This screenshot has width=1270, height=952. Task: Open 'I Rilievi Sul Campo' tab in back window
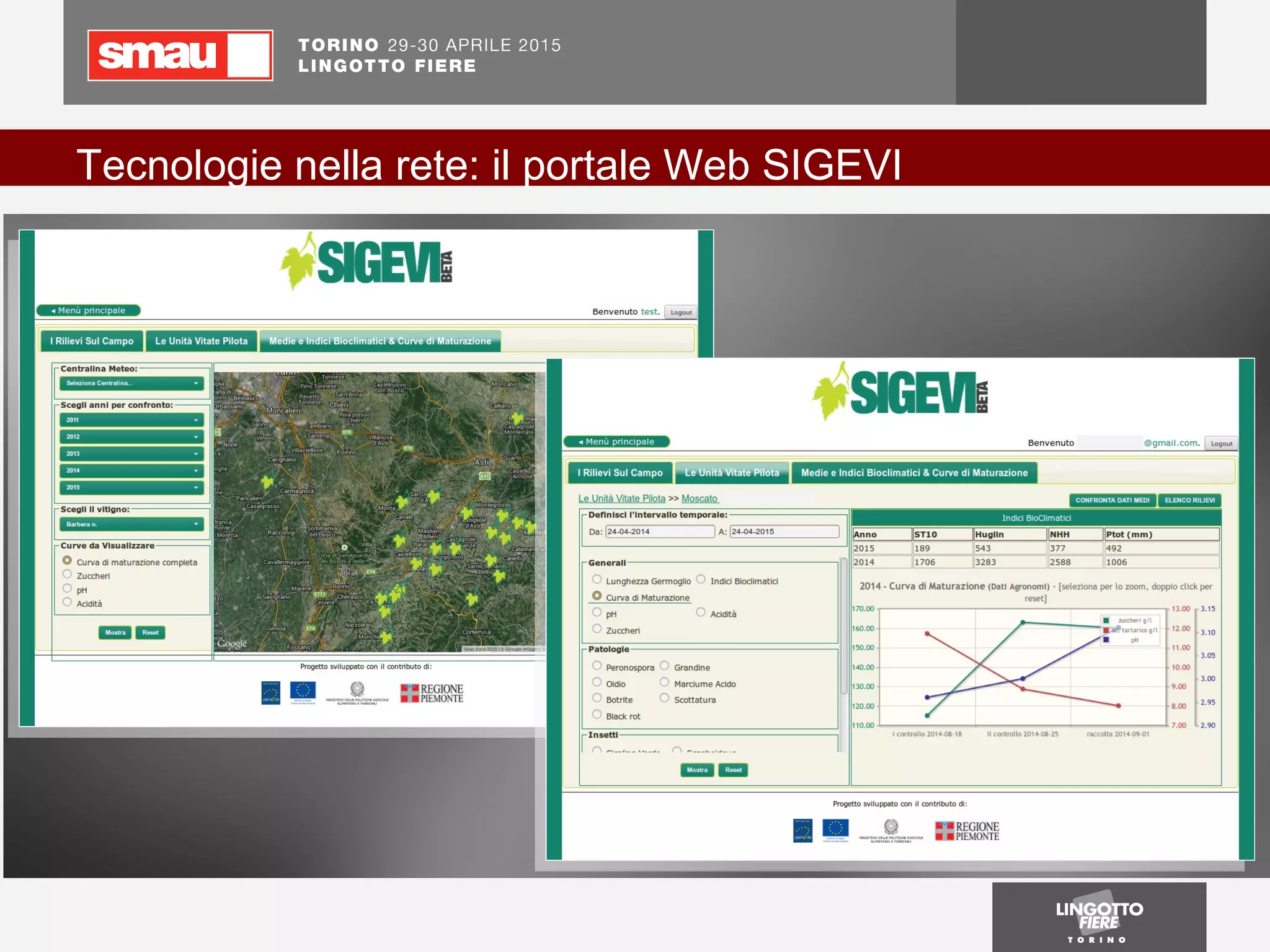coord(92,341)
